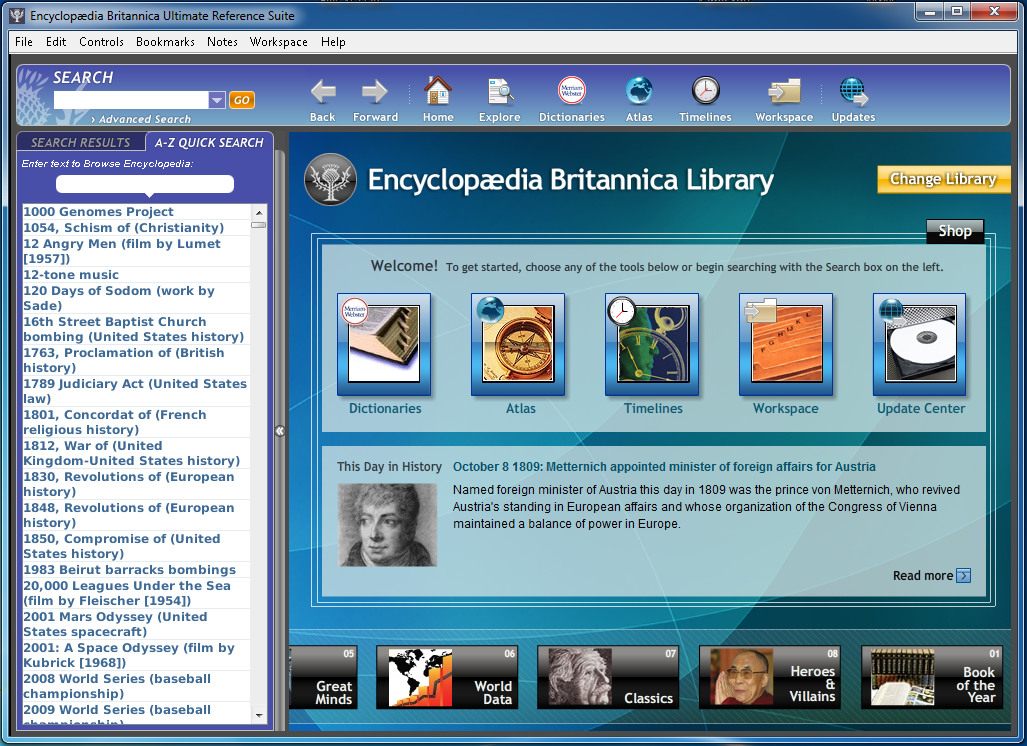Image resolution: width=1027 pixels, height=746 pixels.
Task: Open the Notes menu
Action: tap(222, 42)
